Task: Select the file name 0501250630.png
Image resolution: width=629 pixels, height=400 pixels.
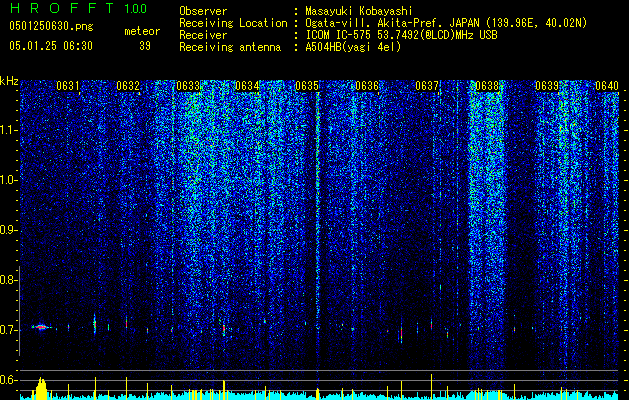Action: click(51, 26)
